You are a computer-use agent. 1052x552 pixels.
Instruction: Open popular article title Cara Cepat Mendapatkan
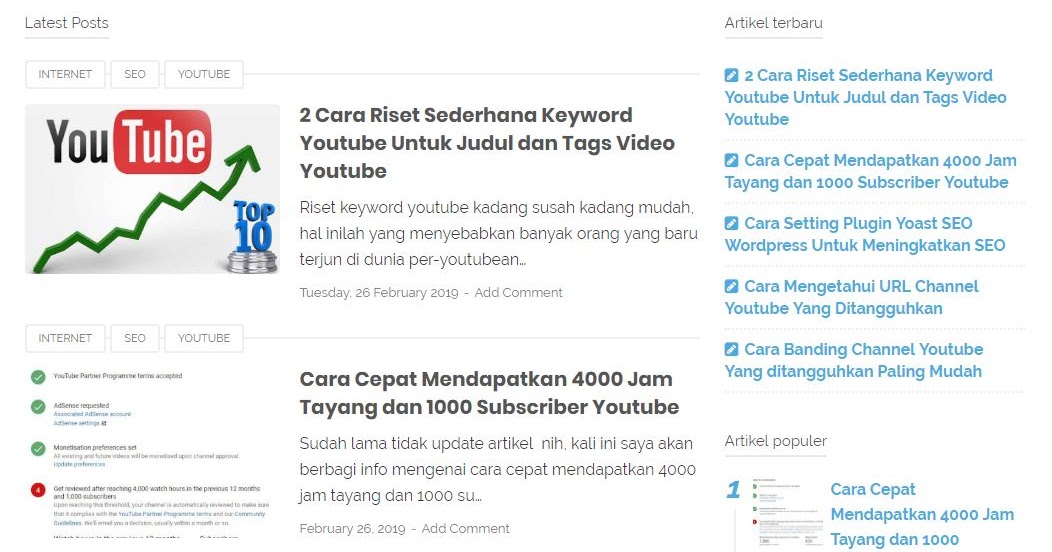pos(922,514)
